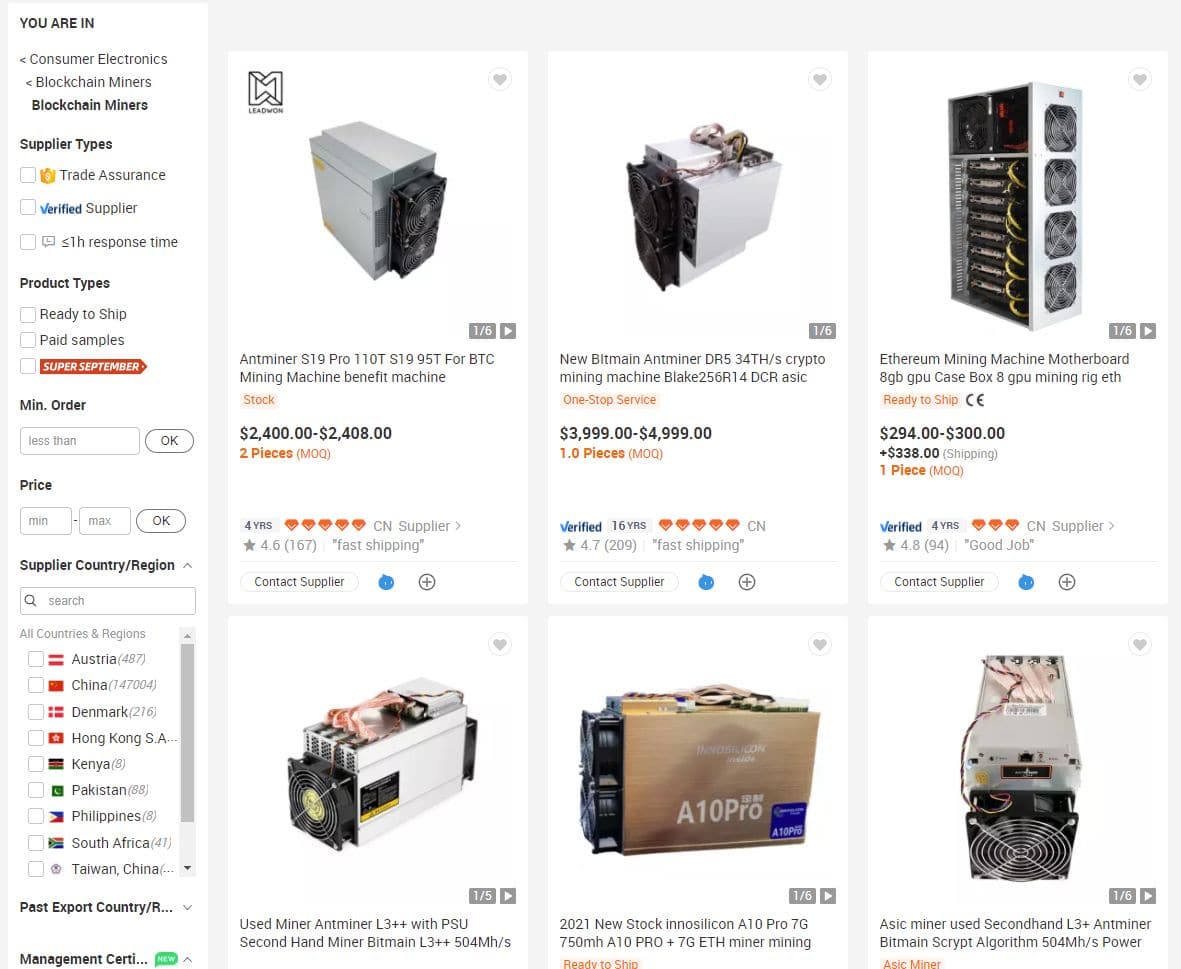1181x969 pixels.
Task: Favorite the innosilicon A10 Pro listing
Action: click(819, 644)
